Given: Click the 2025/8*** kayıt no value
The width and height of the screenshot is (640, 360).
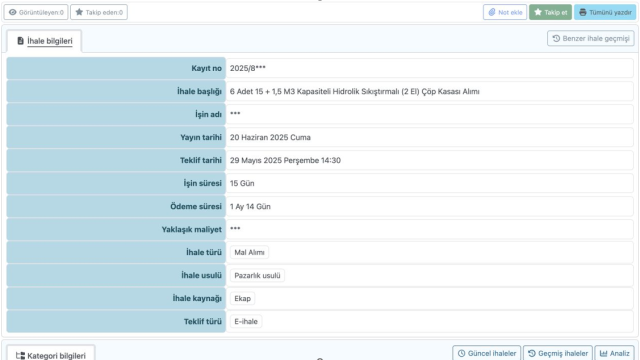Looking at the screenshot, I should click(248, 68).
